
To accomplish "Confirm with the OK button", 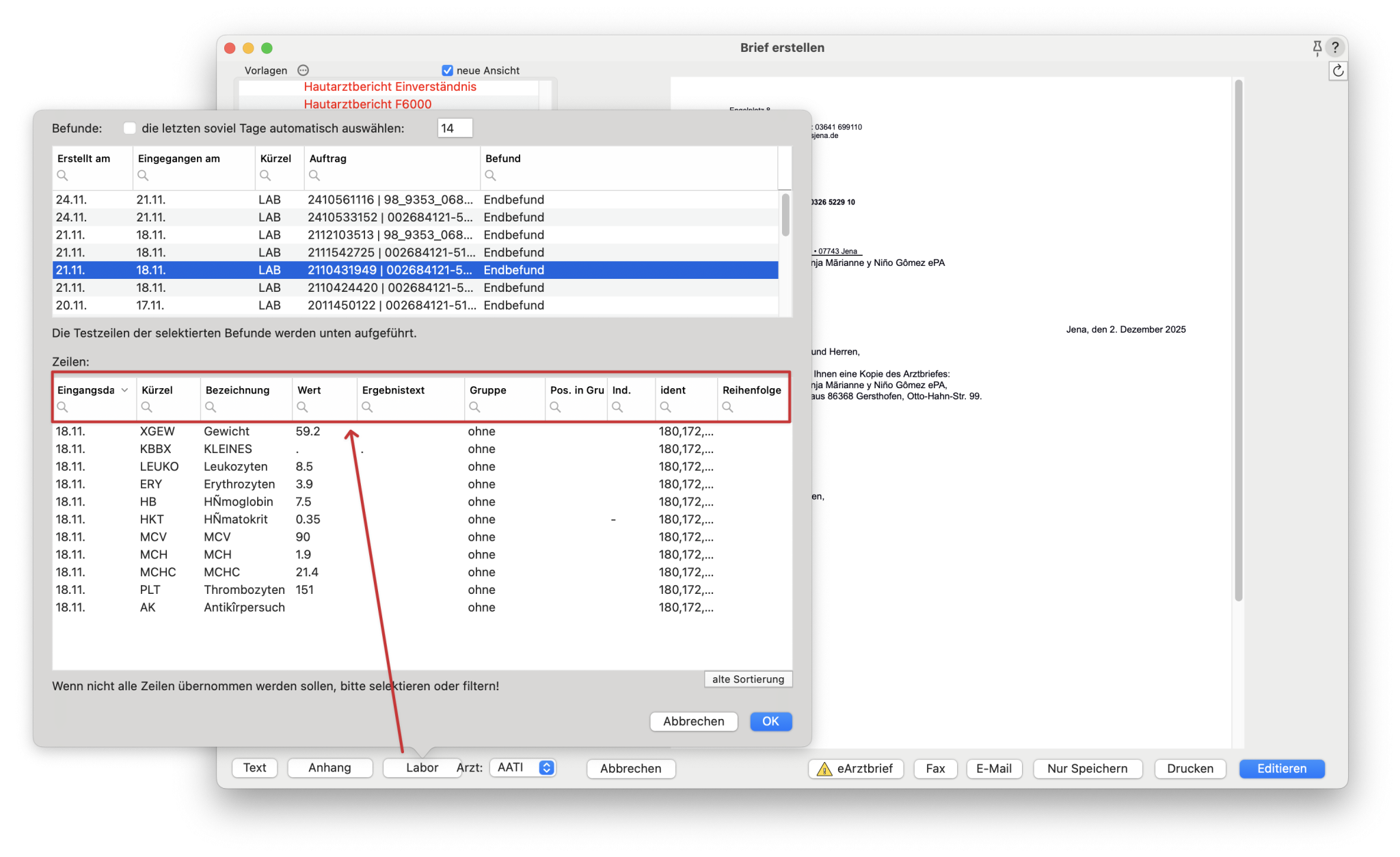I will tap(770, 721).
